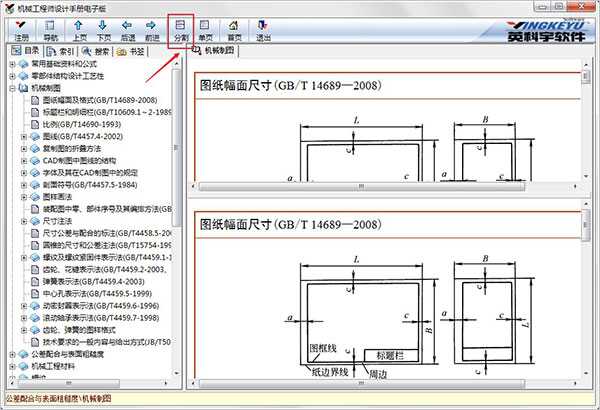Select the 机械制图 document tab
Viewport: 600px width, 410px height.
214,50
